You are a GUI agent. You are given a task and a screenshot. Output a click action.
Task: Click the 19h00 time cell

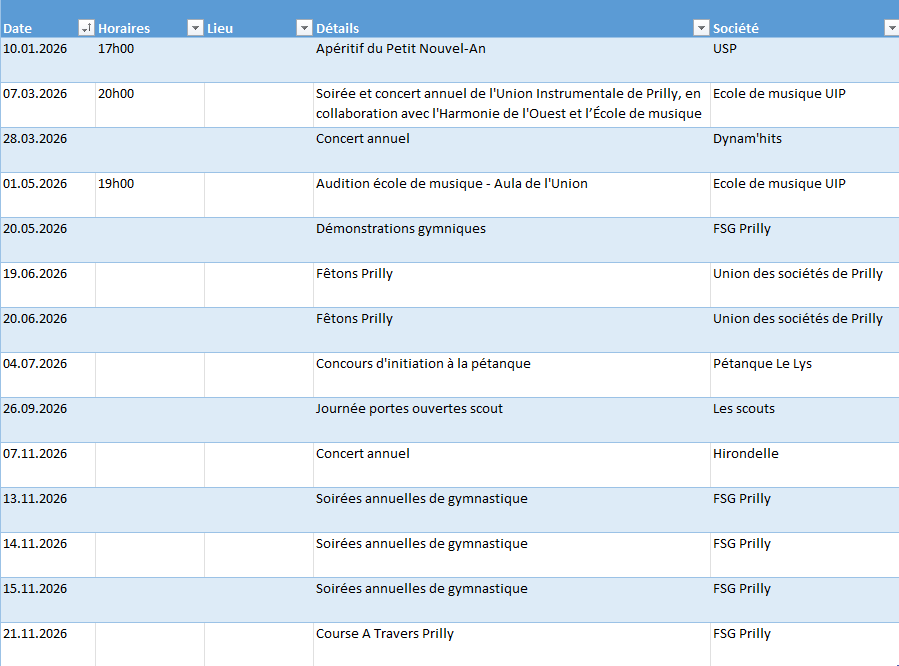tap(116, 184)
